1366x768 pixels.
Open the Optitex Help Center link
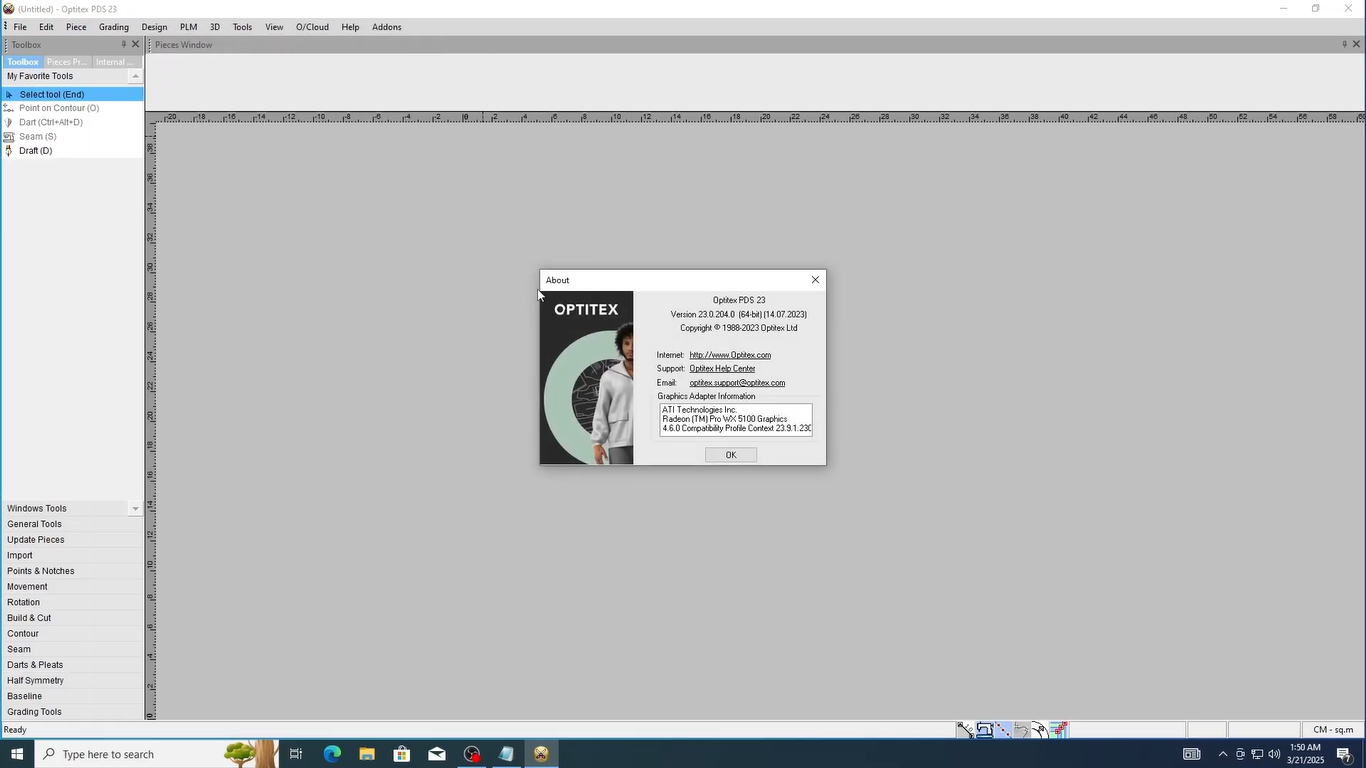tap(722, 369)
